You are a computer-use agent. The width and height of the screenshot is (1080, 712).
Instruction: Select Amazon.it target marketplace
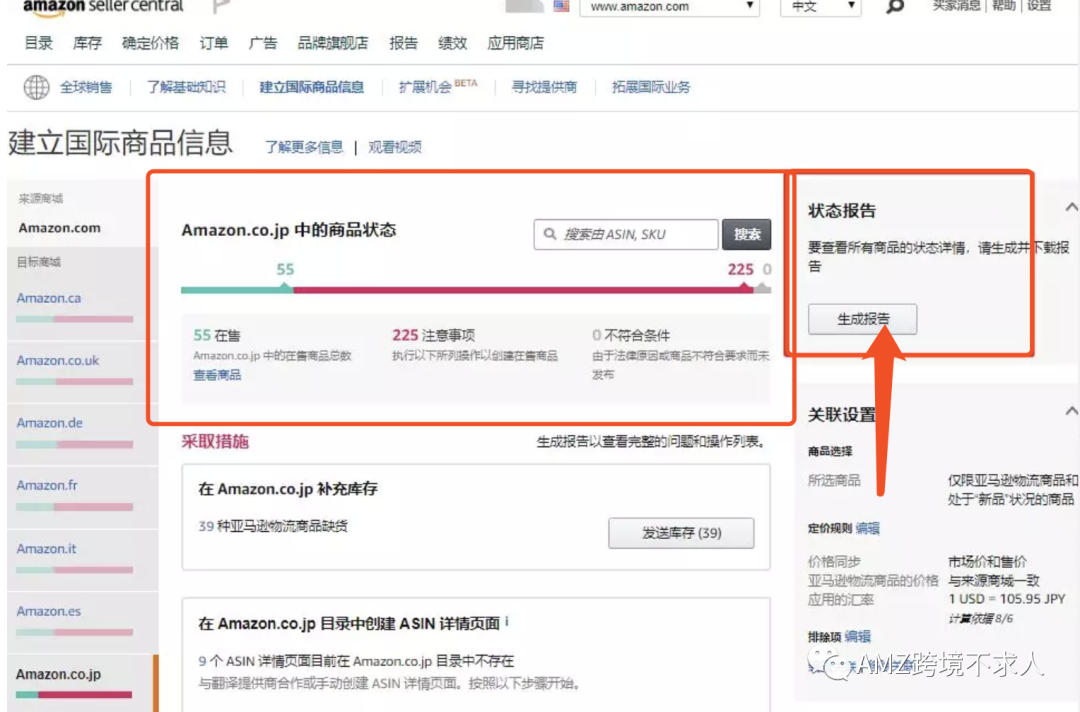[x=46, y=549]
